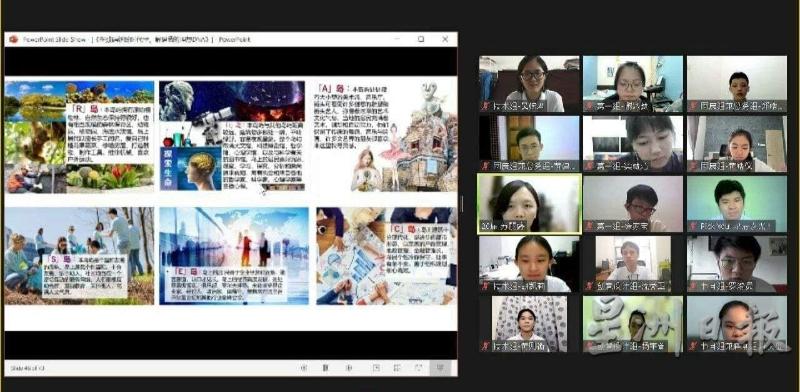Select tile of boy with red-framed glasses
This screenshot has height=392, width=800.
pyautogui.click(x=633, y=204)
